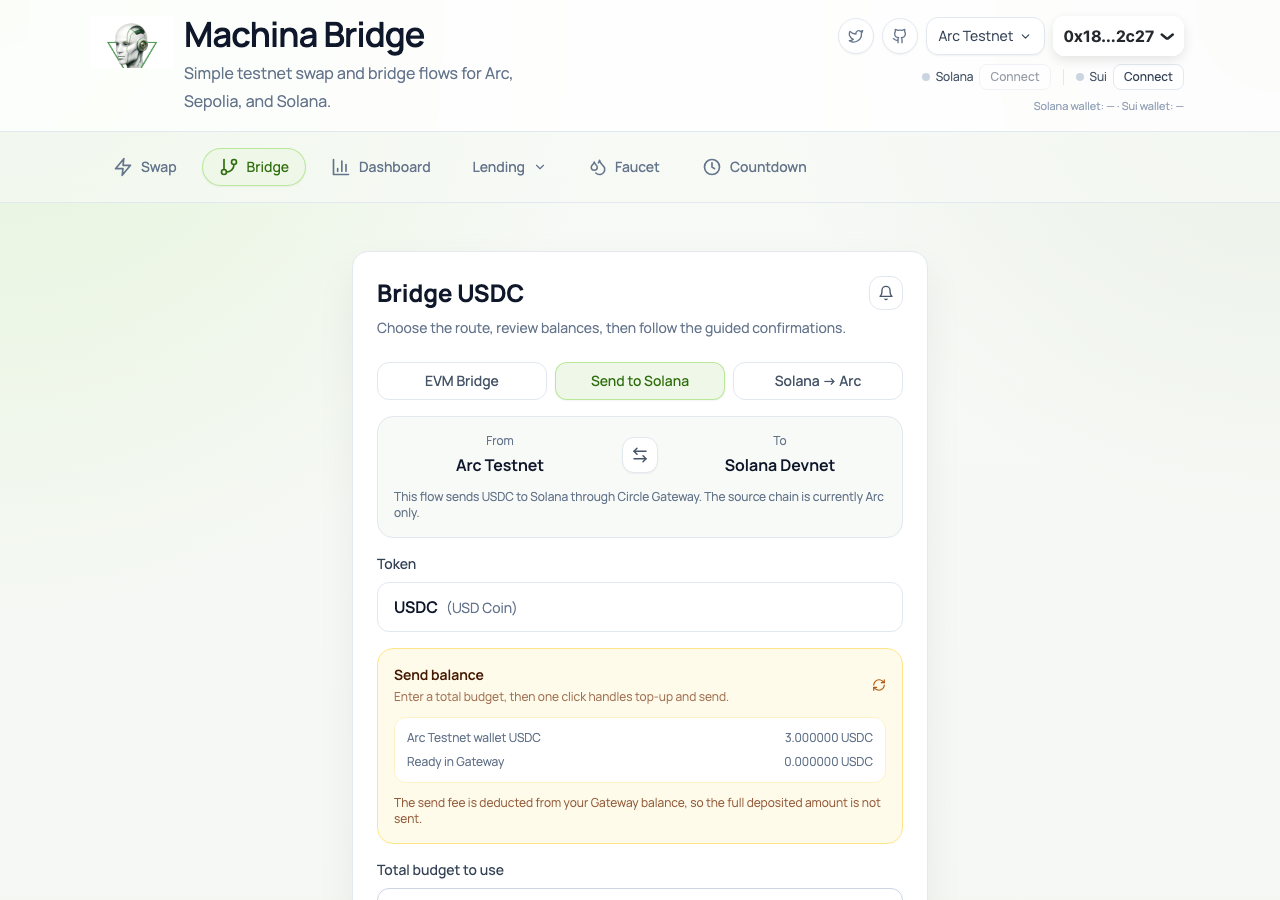1280x900 pixels.
Task: Click the Solana wallet / Sui wallet status text
Action: (x=1109, y=106)
